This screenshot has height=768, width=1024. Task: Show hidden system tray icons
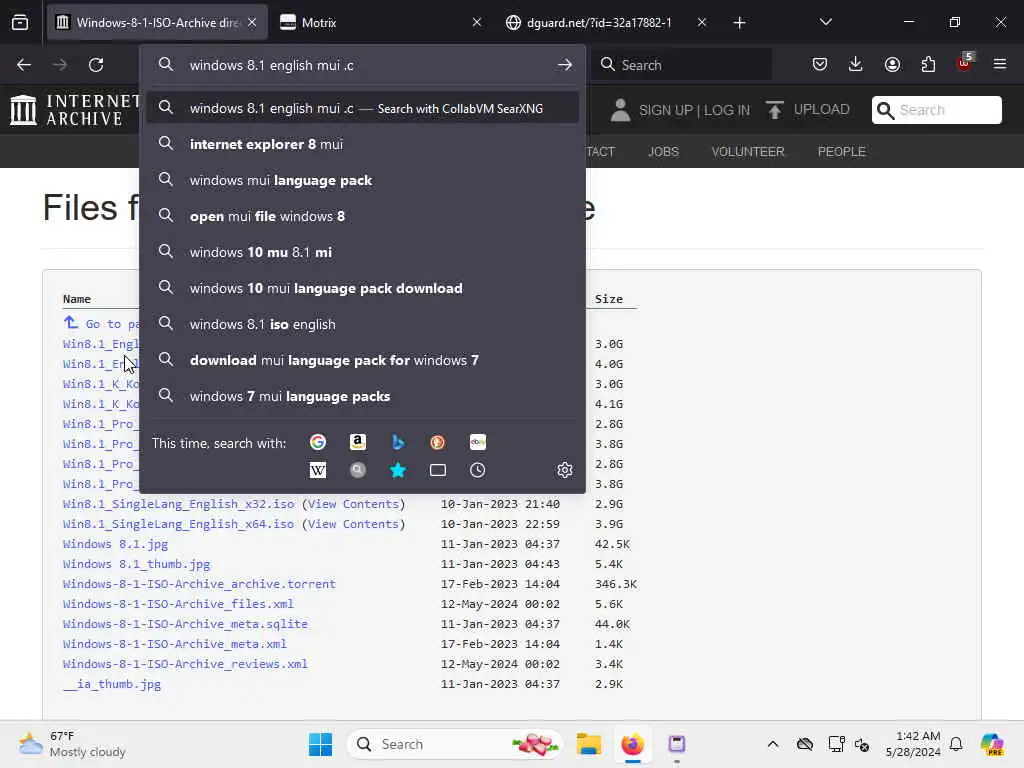pyautogui.click(x=773, y=744)
